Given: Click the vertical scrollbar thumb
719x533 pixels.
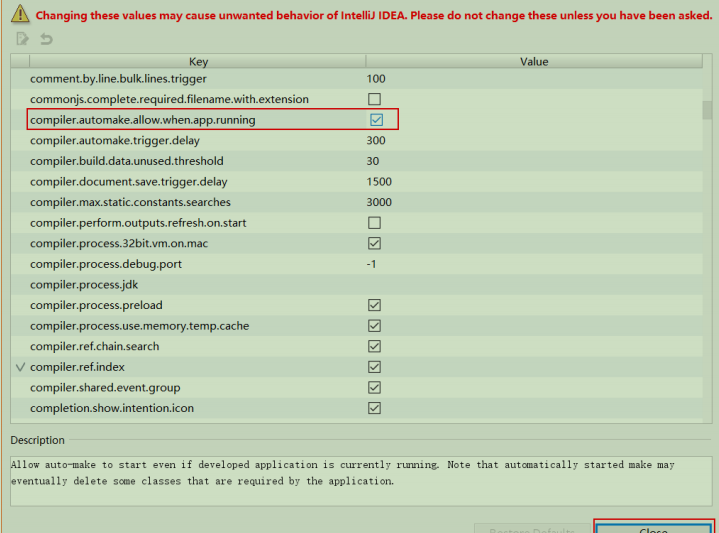Looking at the screenshot, I should pyautogui.click(x=707, y=110).
